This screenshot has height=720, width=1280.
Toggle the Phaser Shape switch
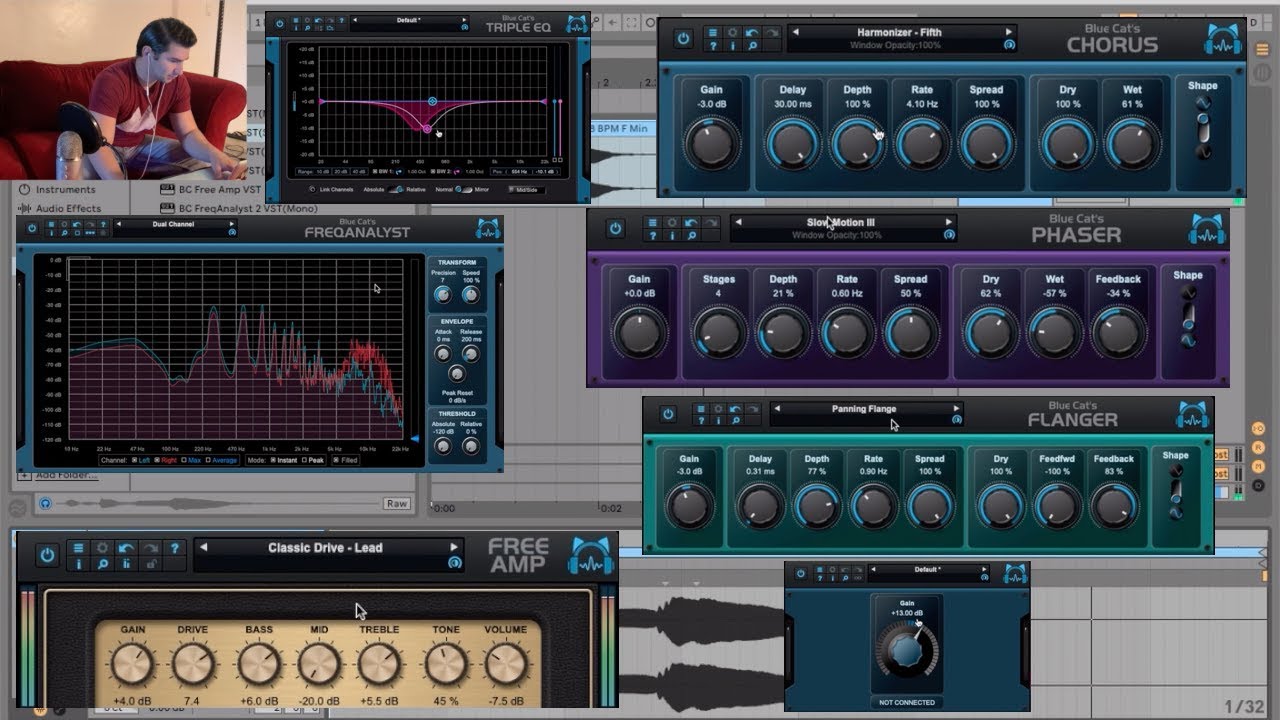(1188, 317)
